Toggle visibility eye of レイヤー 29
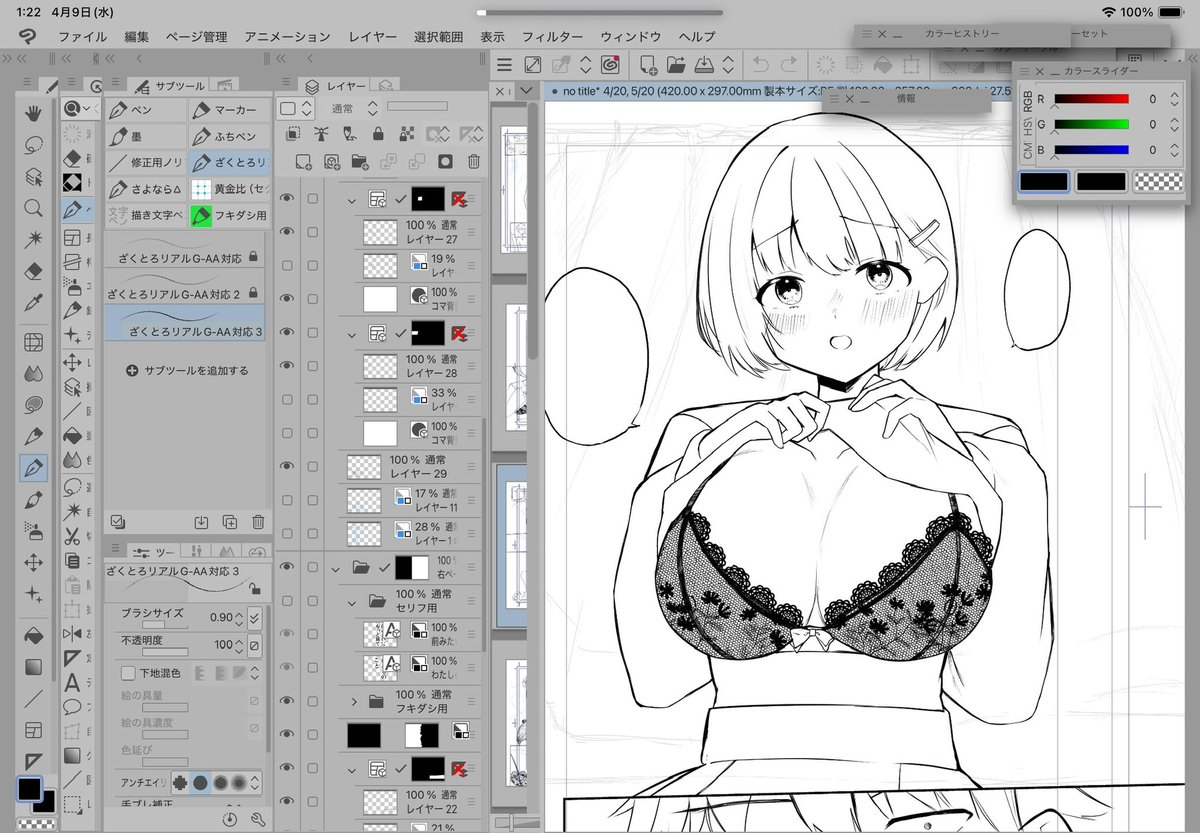The width and height of the screenshot is (1200, 833). pos(288,466)
